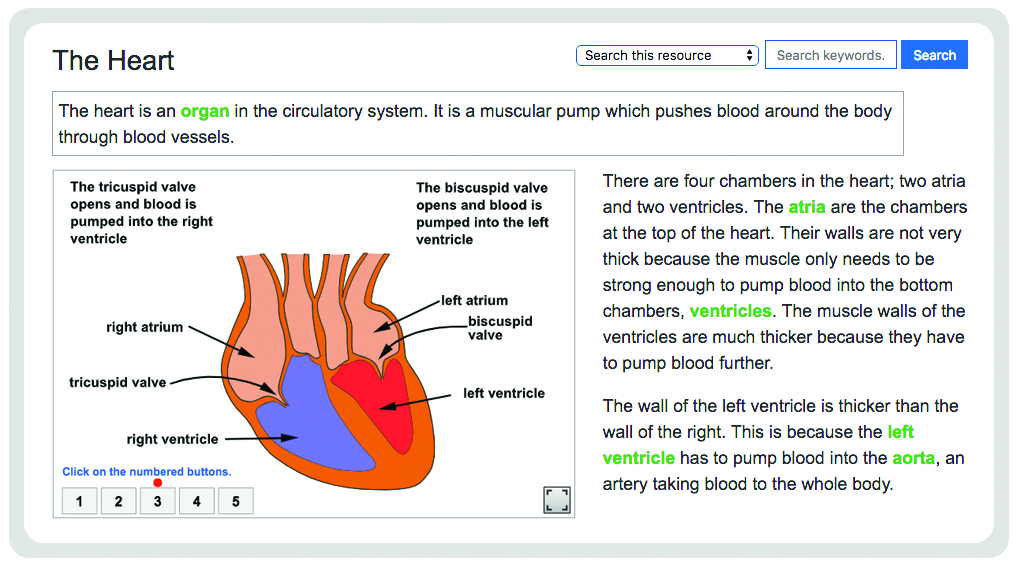Select numbered button 2
This screenshot has height=568, width=1020.
118,501
